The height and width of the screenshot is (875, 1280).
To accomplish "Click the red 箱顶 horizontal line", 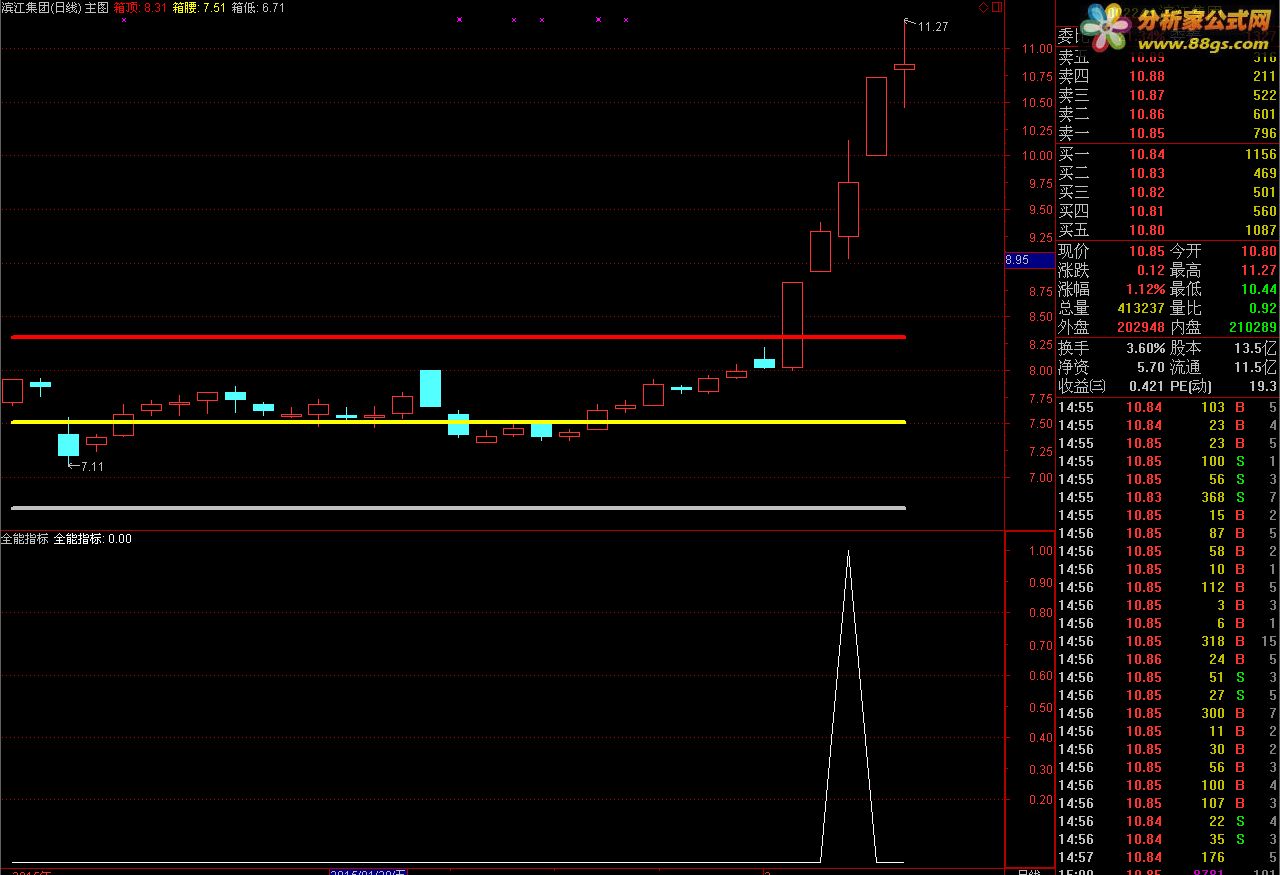I will (458, 337).
